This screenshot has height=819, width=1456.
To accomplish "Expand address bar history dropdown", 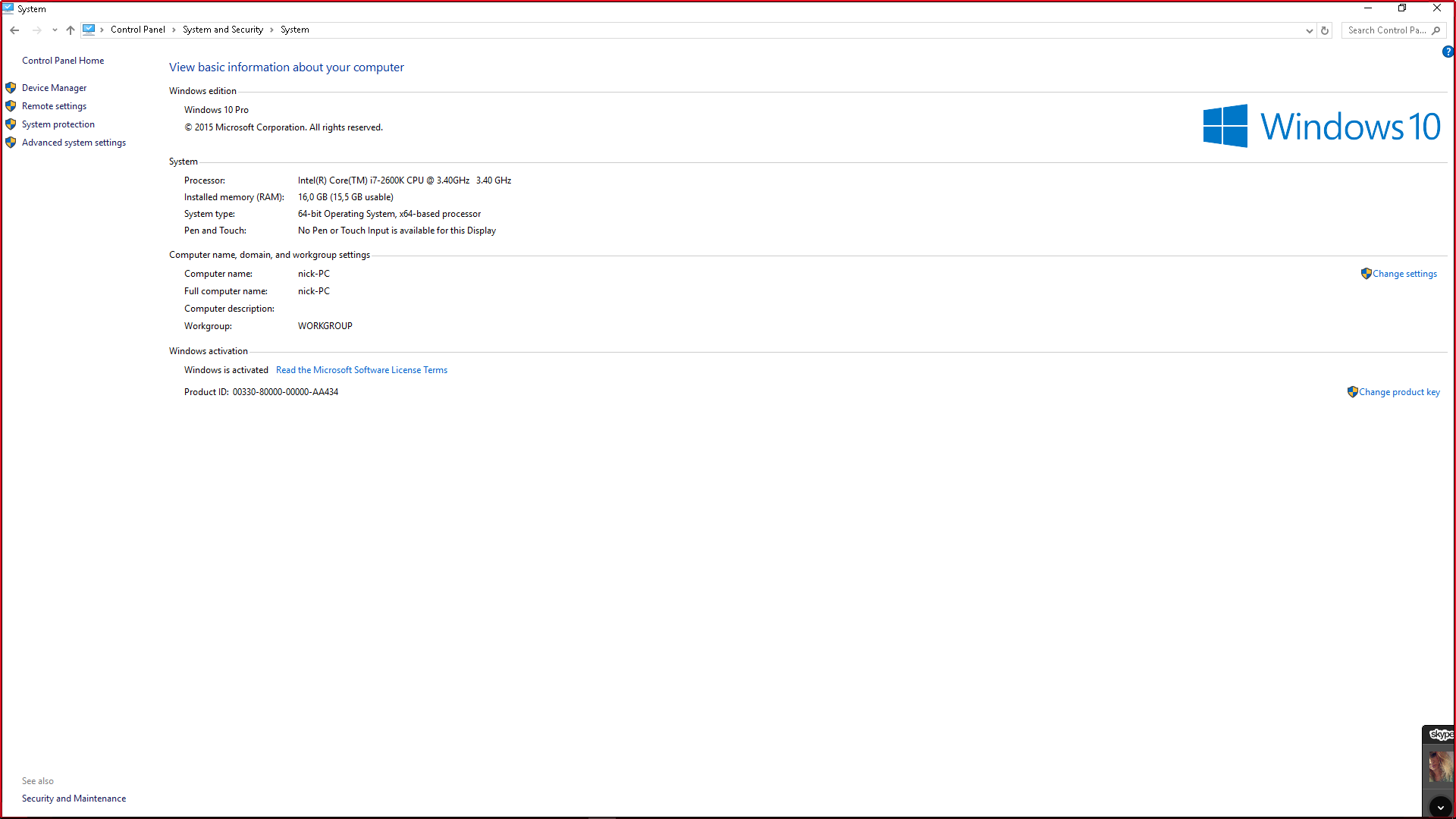I will click(x=1309, y=30).
